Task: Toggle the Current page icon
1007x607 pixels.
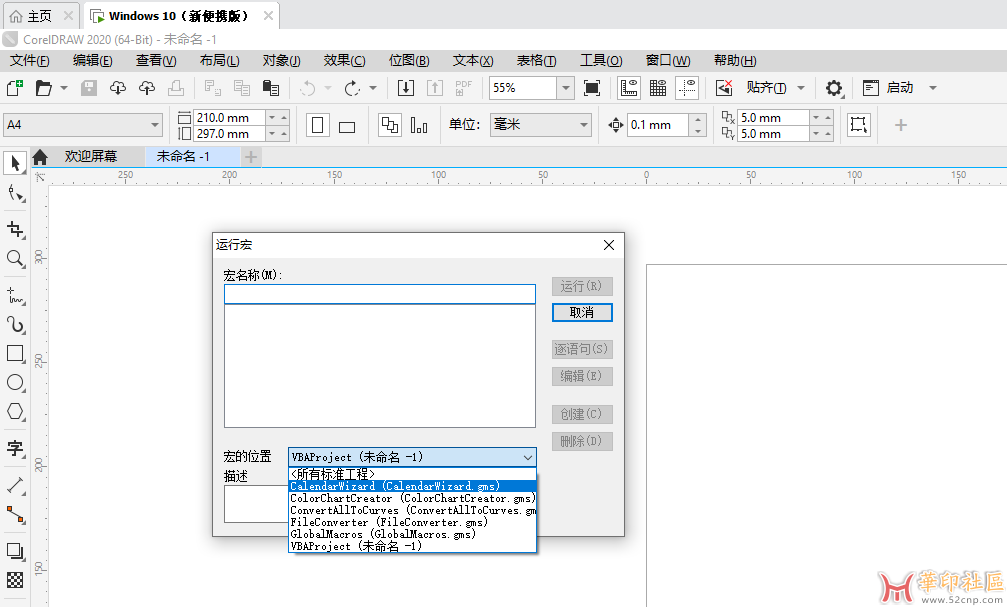Action: coord(419,125)
